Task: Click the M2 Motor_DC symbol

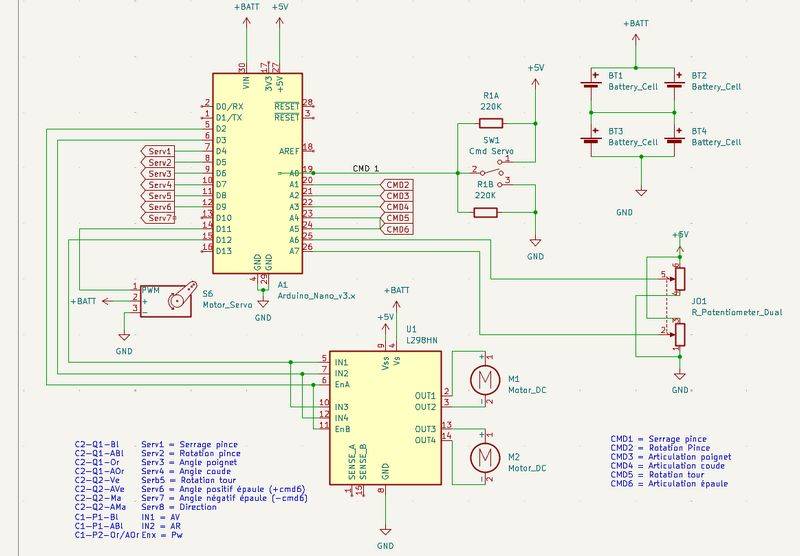Action: coord(483,457)
